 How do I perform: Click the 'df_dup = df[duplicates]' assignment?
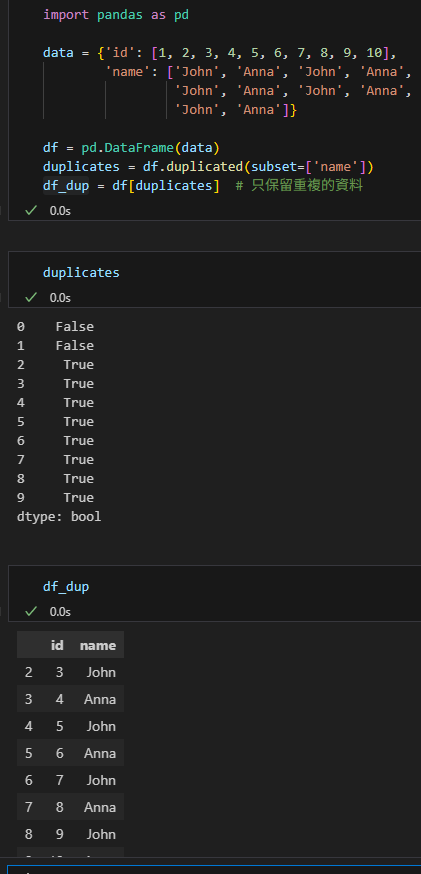[x=132, y=186]
